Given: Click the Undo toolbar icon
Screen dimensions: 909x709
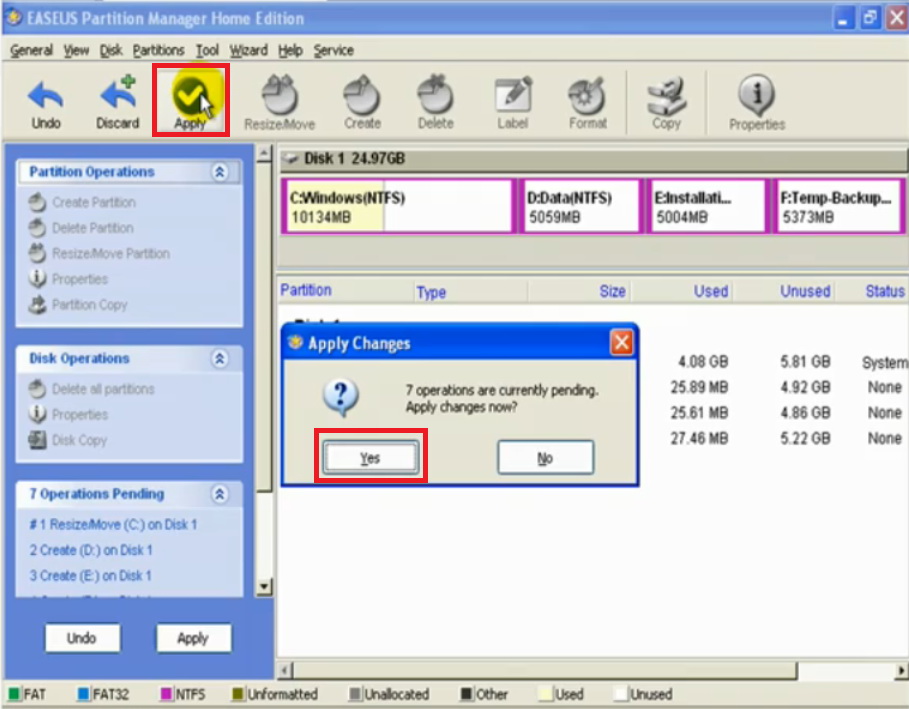Looking at the screenshot, I should click(45, 104).
